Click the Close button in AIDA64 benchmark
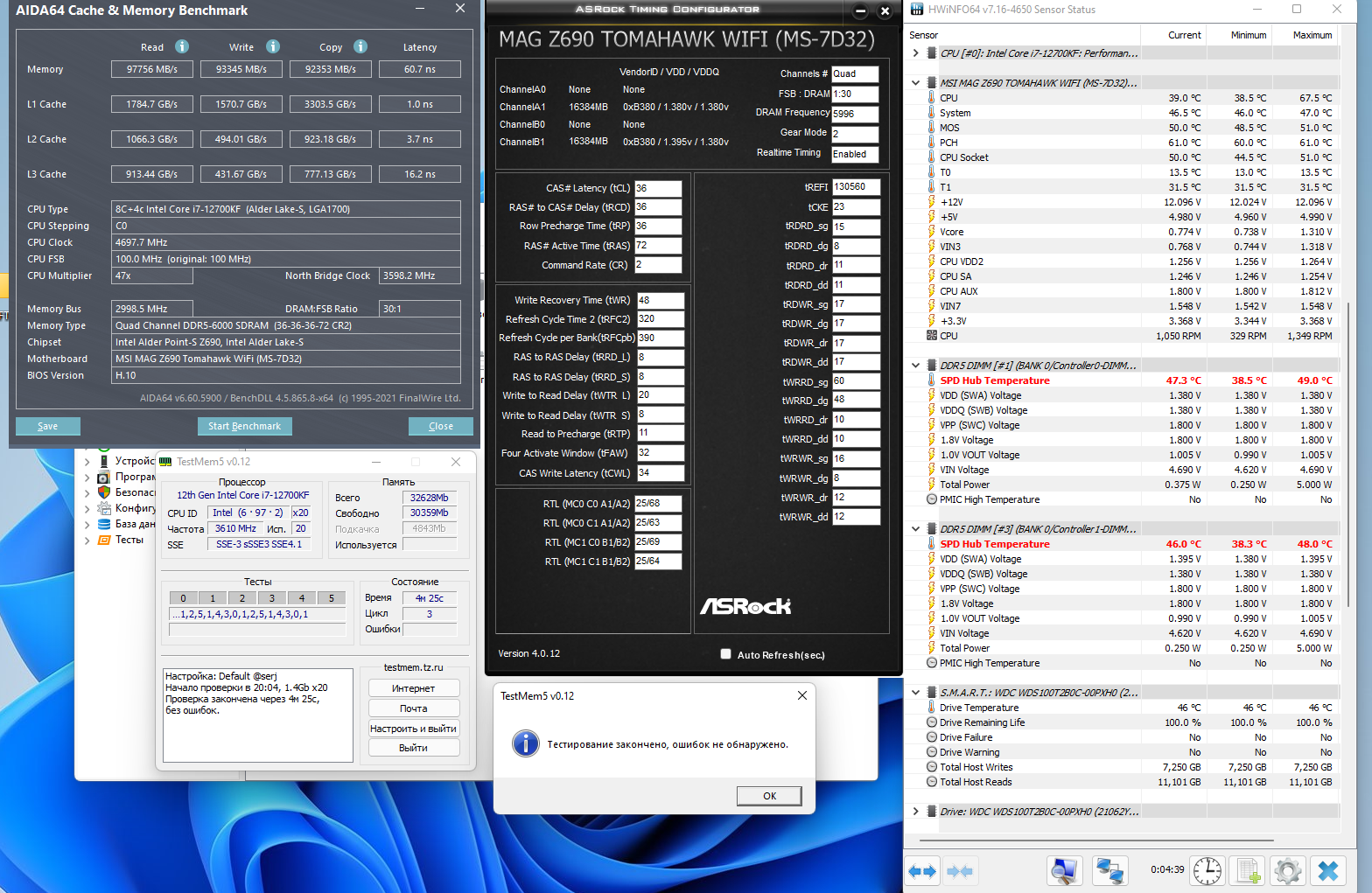The image size is (1372, 893). 441,426
